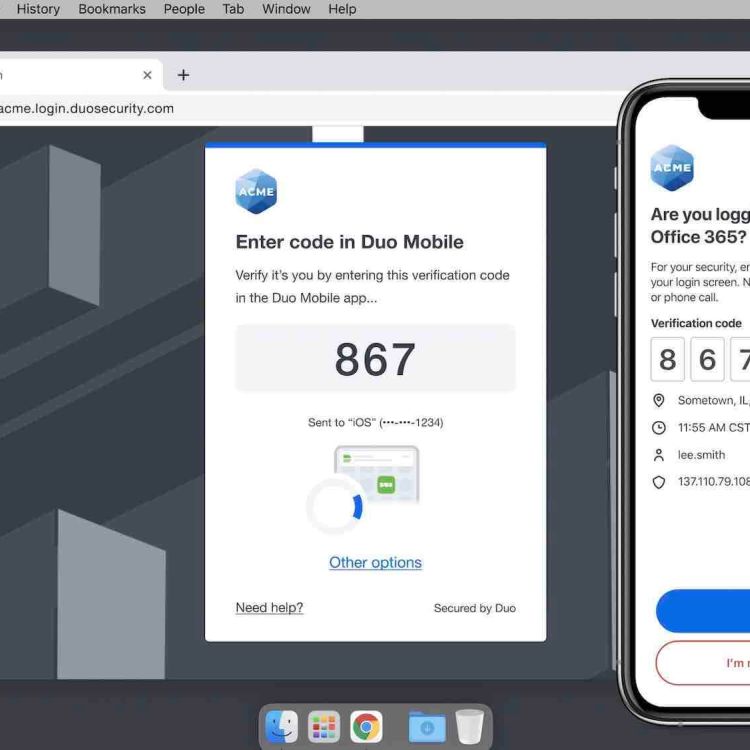Open the People menu
The image size is (750, 750).
click(184, 9)
